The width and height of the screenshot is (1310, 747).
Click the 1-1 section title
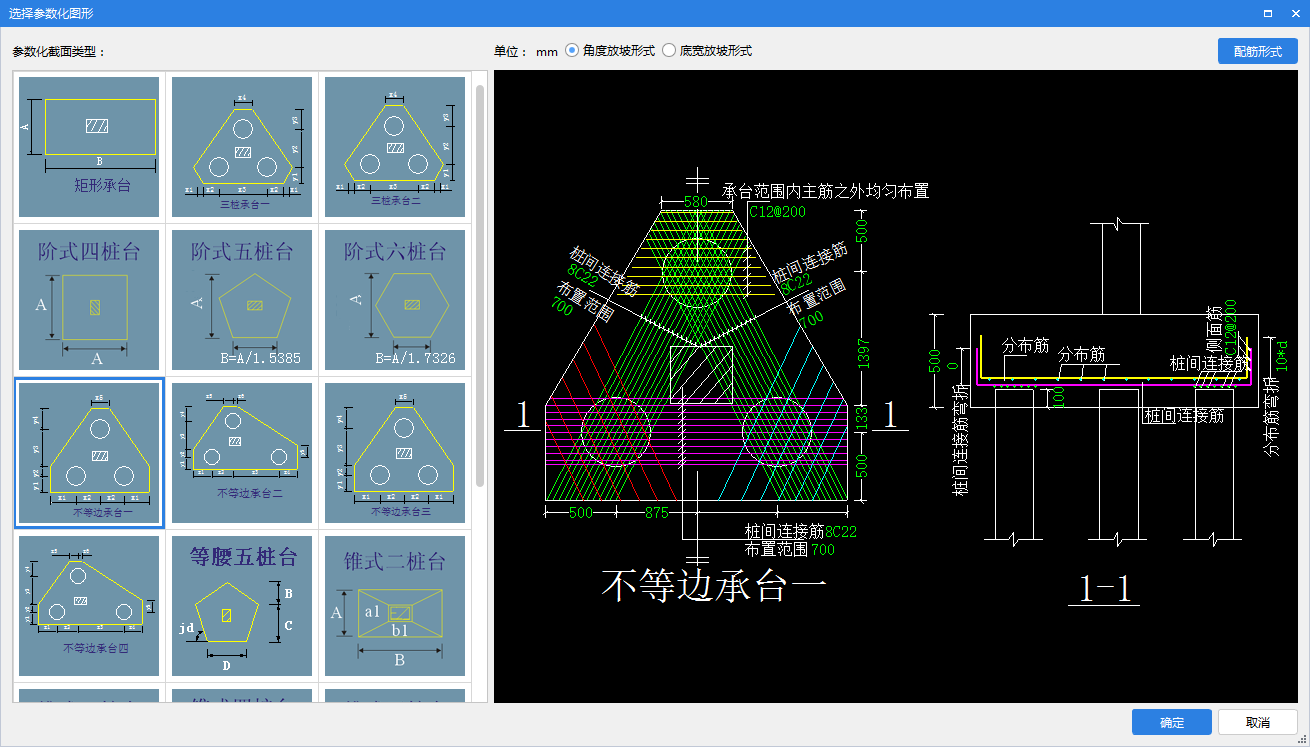(1105, 590)
